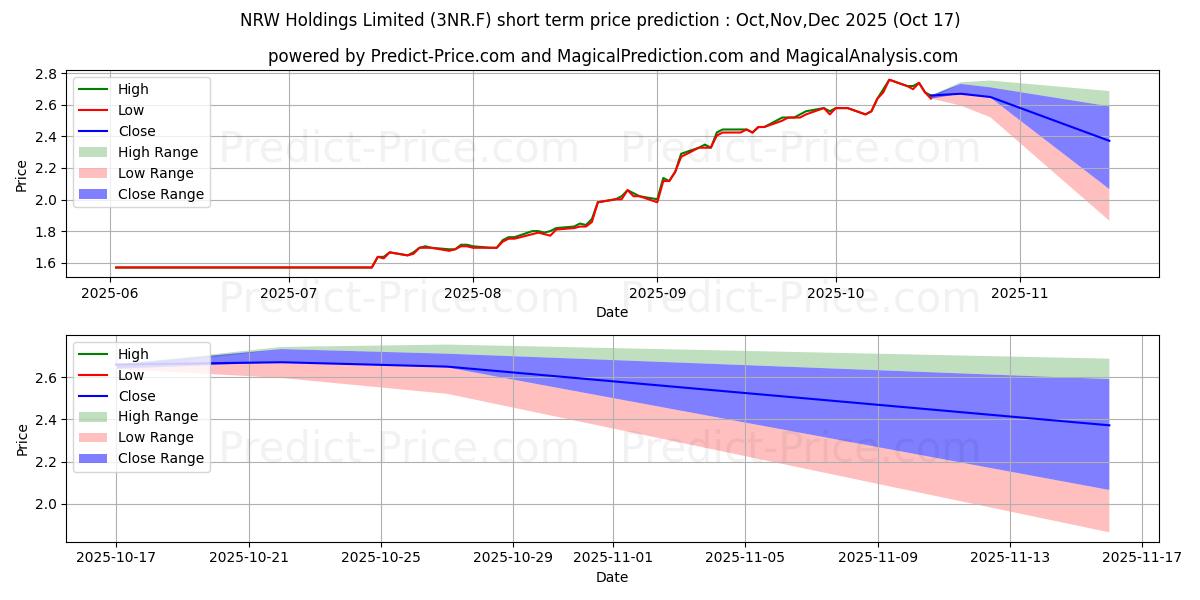Click the Low Range swatch in bottom legend
The image size is (1200, 600).
pyautogui.click(x=94, y=437)
